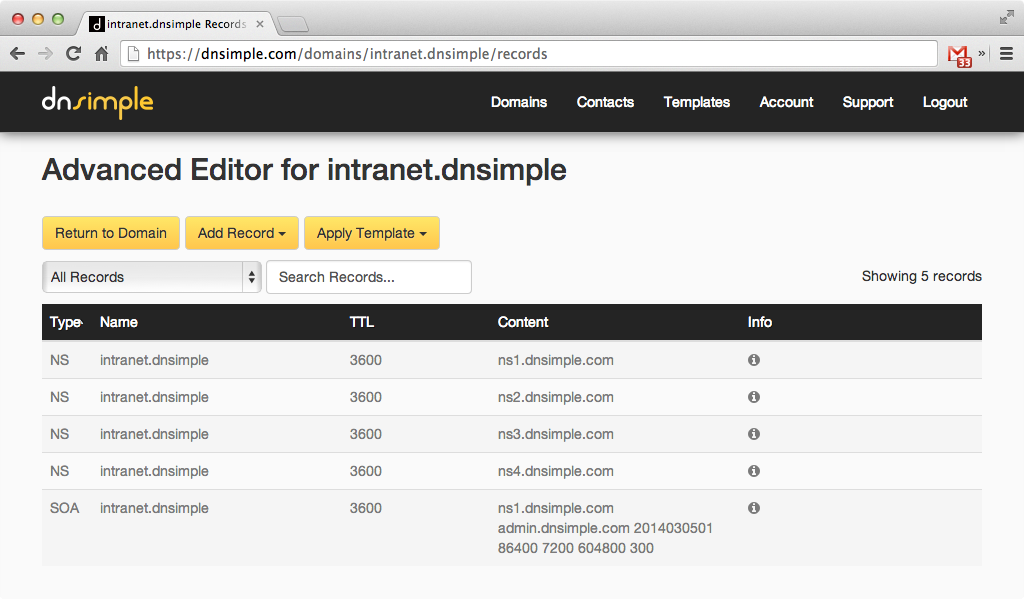Image resolution: width=1024 pixels, height=599 pixels.
Task: View info icon for ns1.dnsimple.com NS record
Action: point(754,360)
